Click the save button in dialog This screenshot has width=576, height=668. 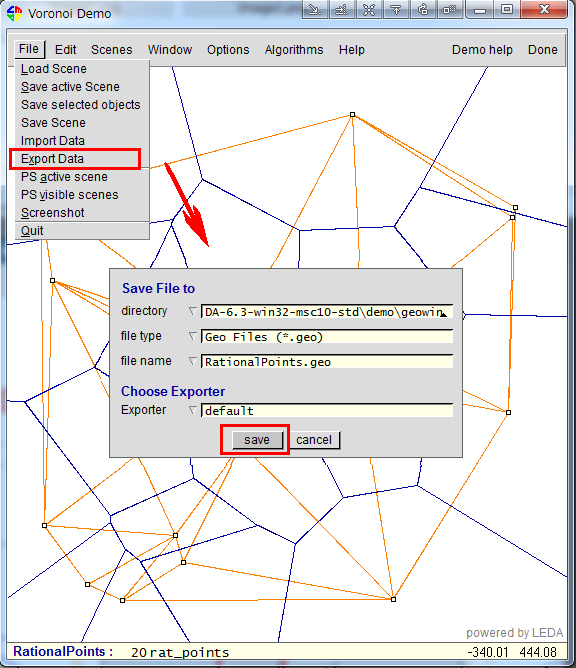(257, 440)
